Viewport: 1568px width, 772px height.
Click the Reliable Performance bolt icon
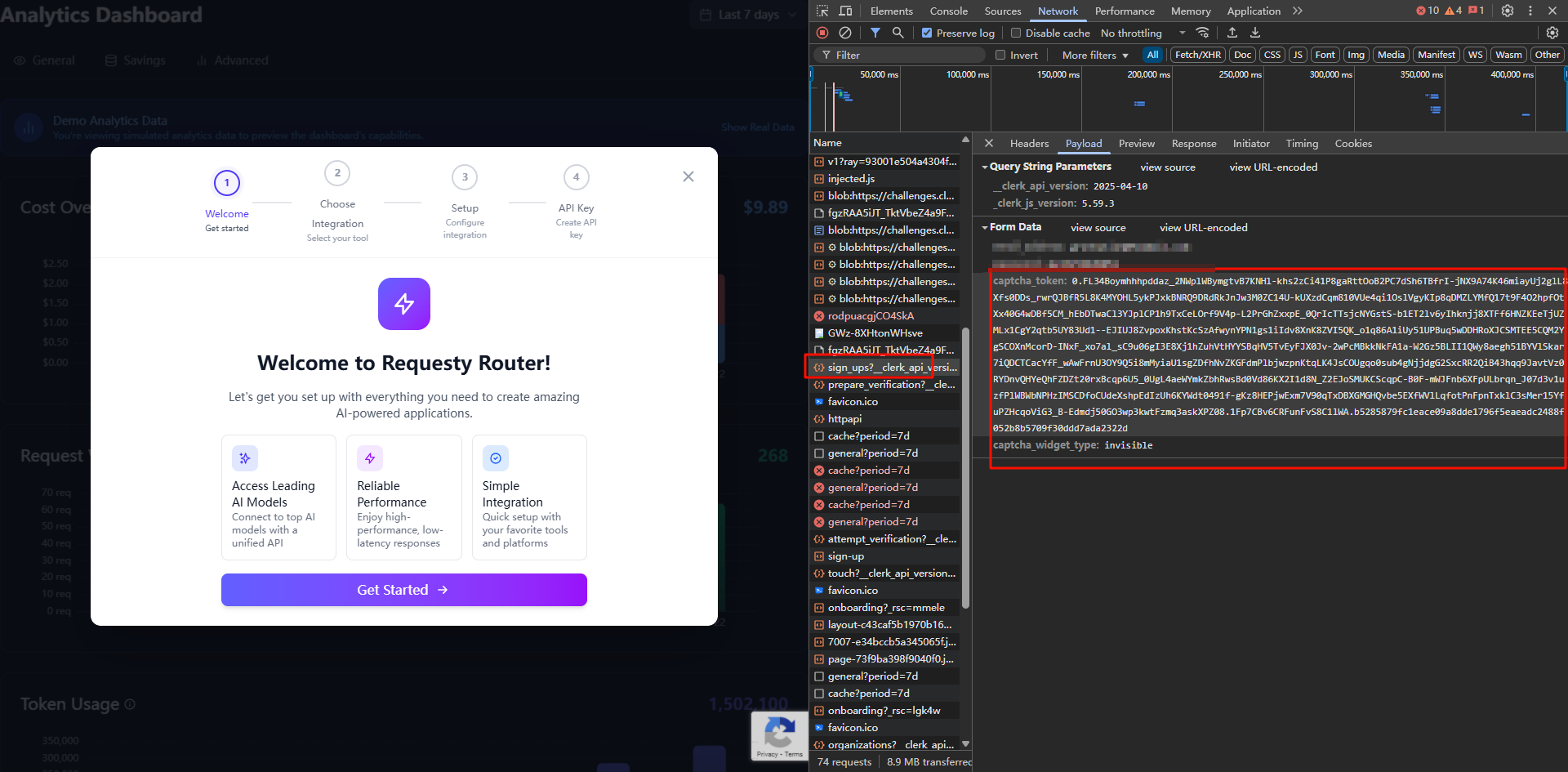(370, 458)
